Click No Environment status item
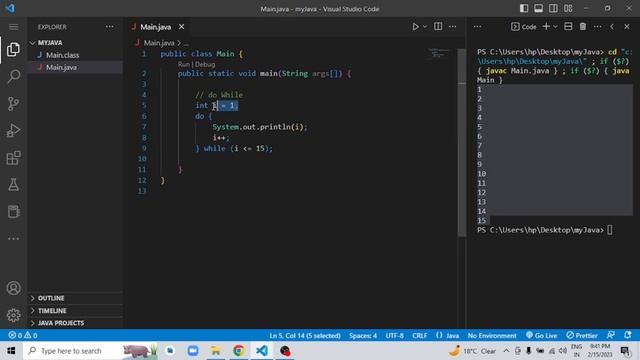The image size is (640, 360). click(x=492, y=336)
